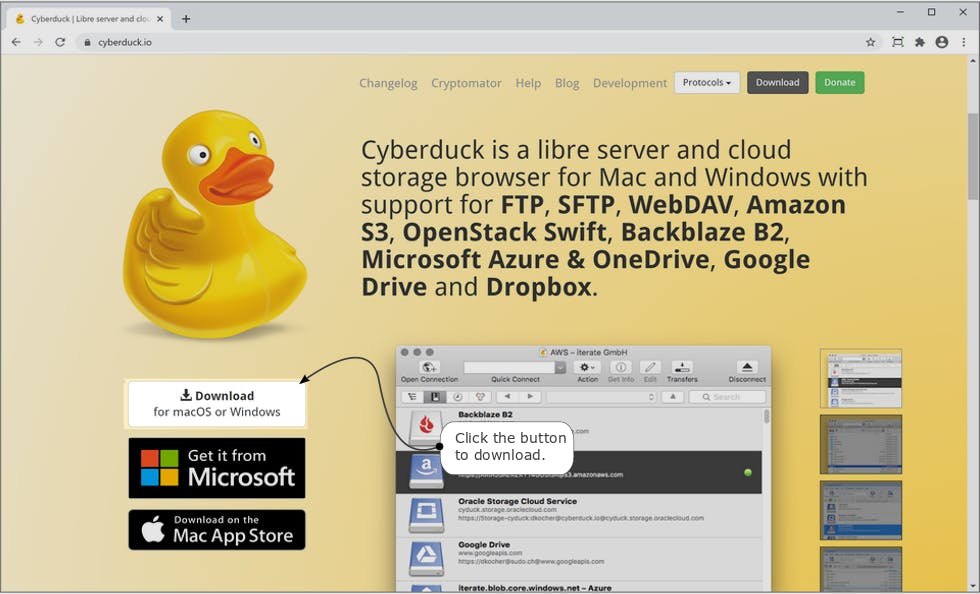
Task: Expand the Protocols dropdown
Action: [x=707, y=83]
